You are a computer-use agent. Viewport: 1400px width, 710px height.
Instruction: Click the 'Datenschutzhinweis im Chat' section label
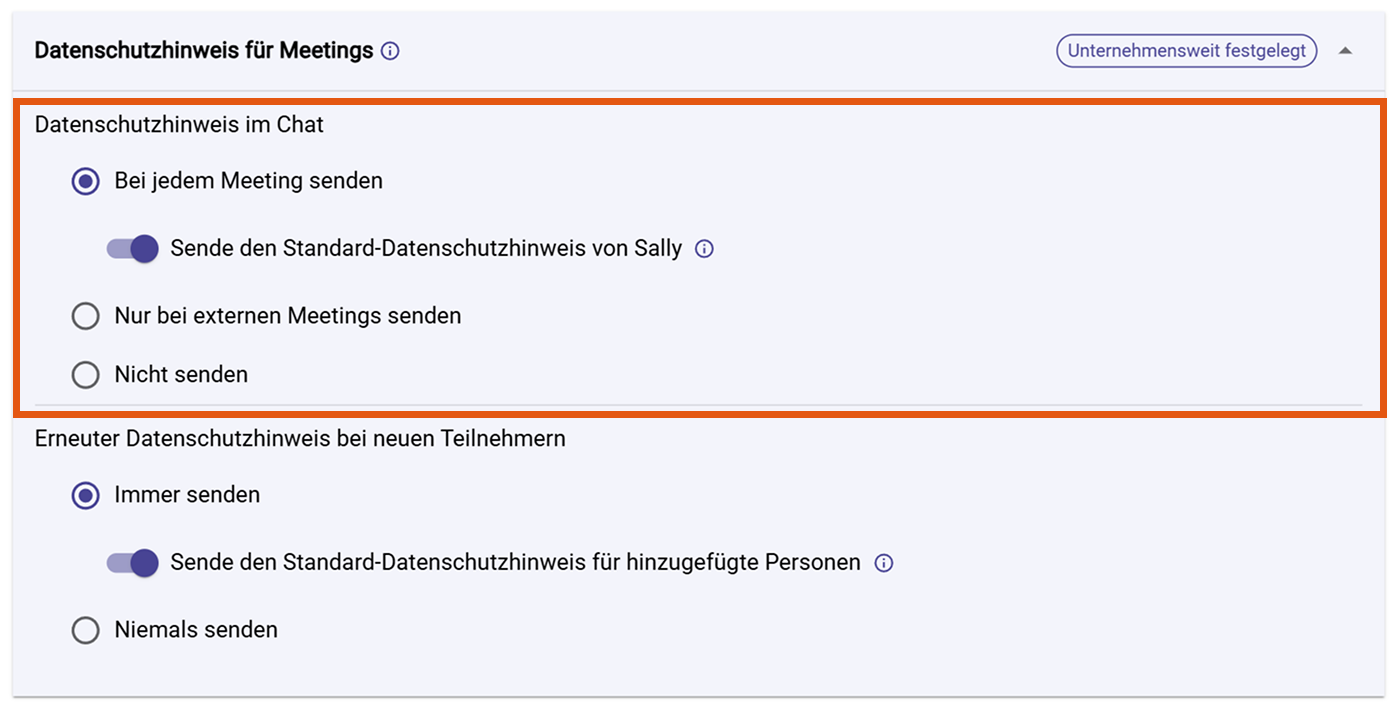pos(179,125)
